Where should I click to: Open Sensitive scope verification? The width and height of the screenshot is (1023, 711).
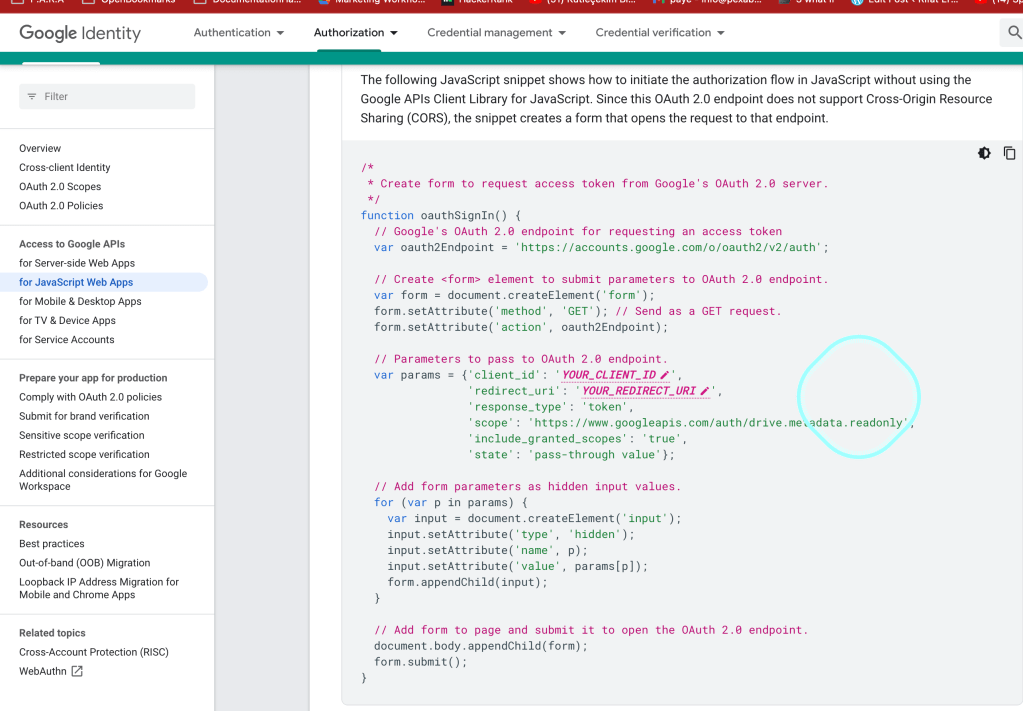pyautogui.click(x=82, y=435)
